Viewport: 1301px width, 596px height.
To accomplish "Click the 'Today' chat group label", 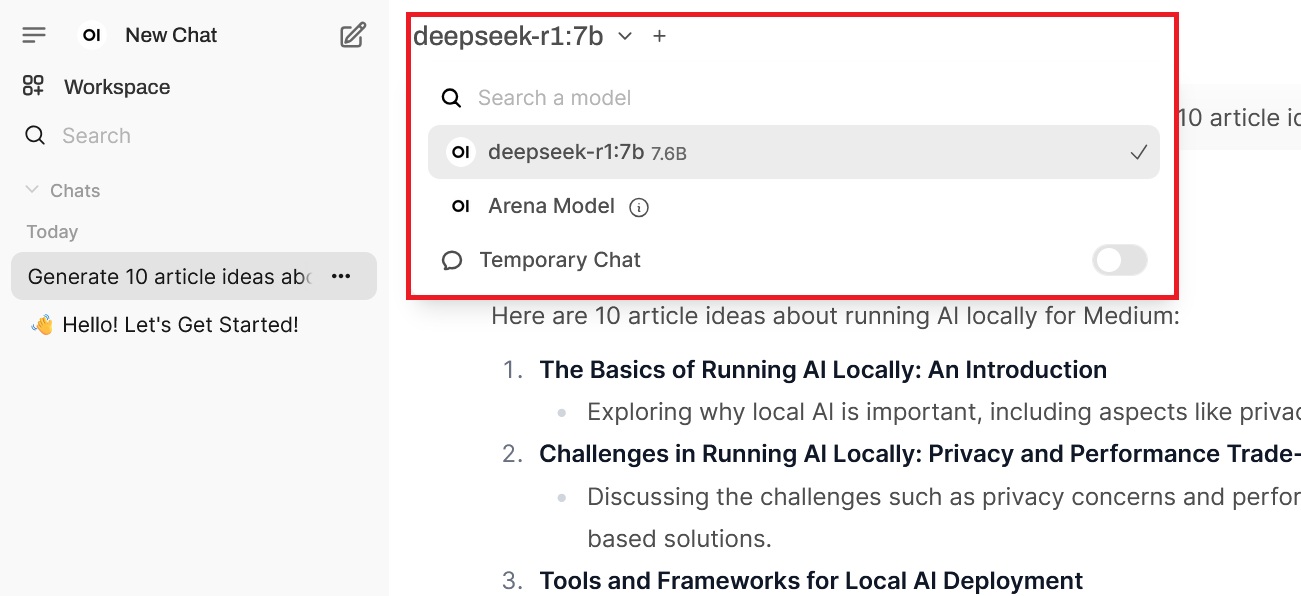I will click(52, 232).
